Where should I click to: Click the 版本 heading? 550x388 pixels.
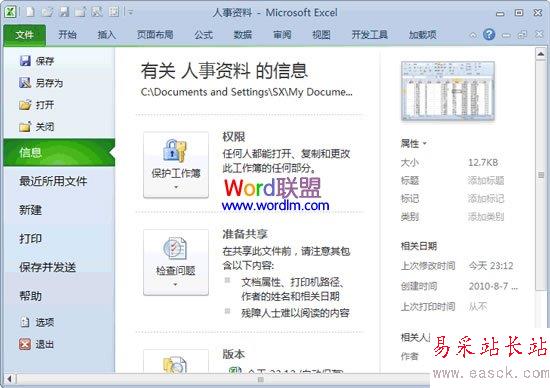[x=234, y=354]
